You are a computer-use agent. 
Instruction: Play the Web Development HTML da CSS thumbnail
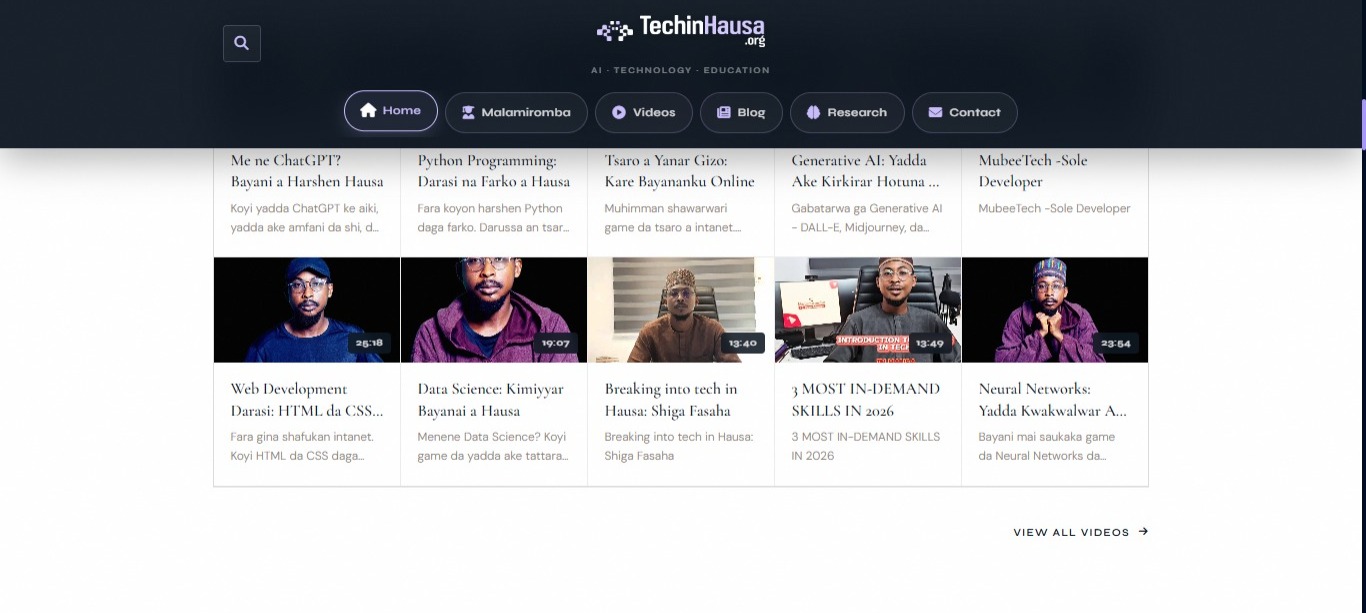coord(306,309)
